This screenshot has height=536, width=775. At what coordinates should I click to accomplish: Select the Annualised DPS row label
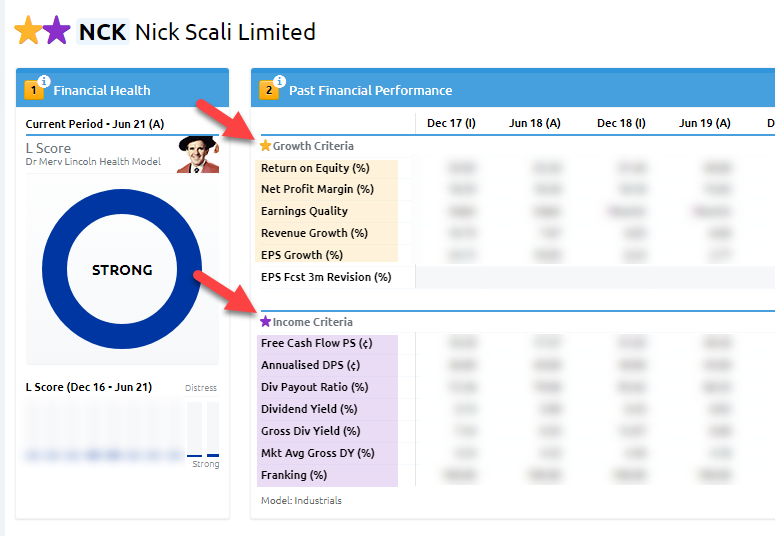(310, 365)
